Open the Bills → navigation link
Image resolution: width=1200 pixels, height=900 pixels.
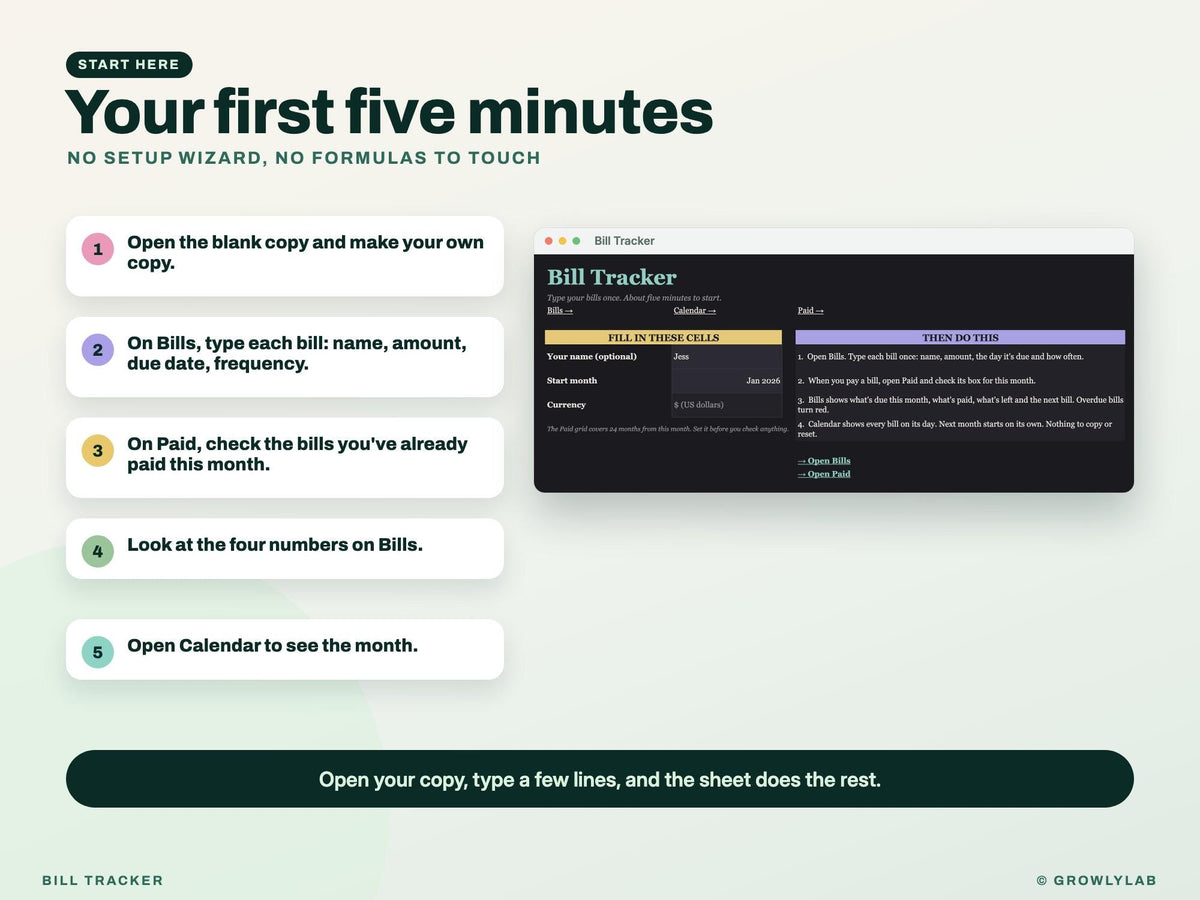[x=560, y=311]
